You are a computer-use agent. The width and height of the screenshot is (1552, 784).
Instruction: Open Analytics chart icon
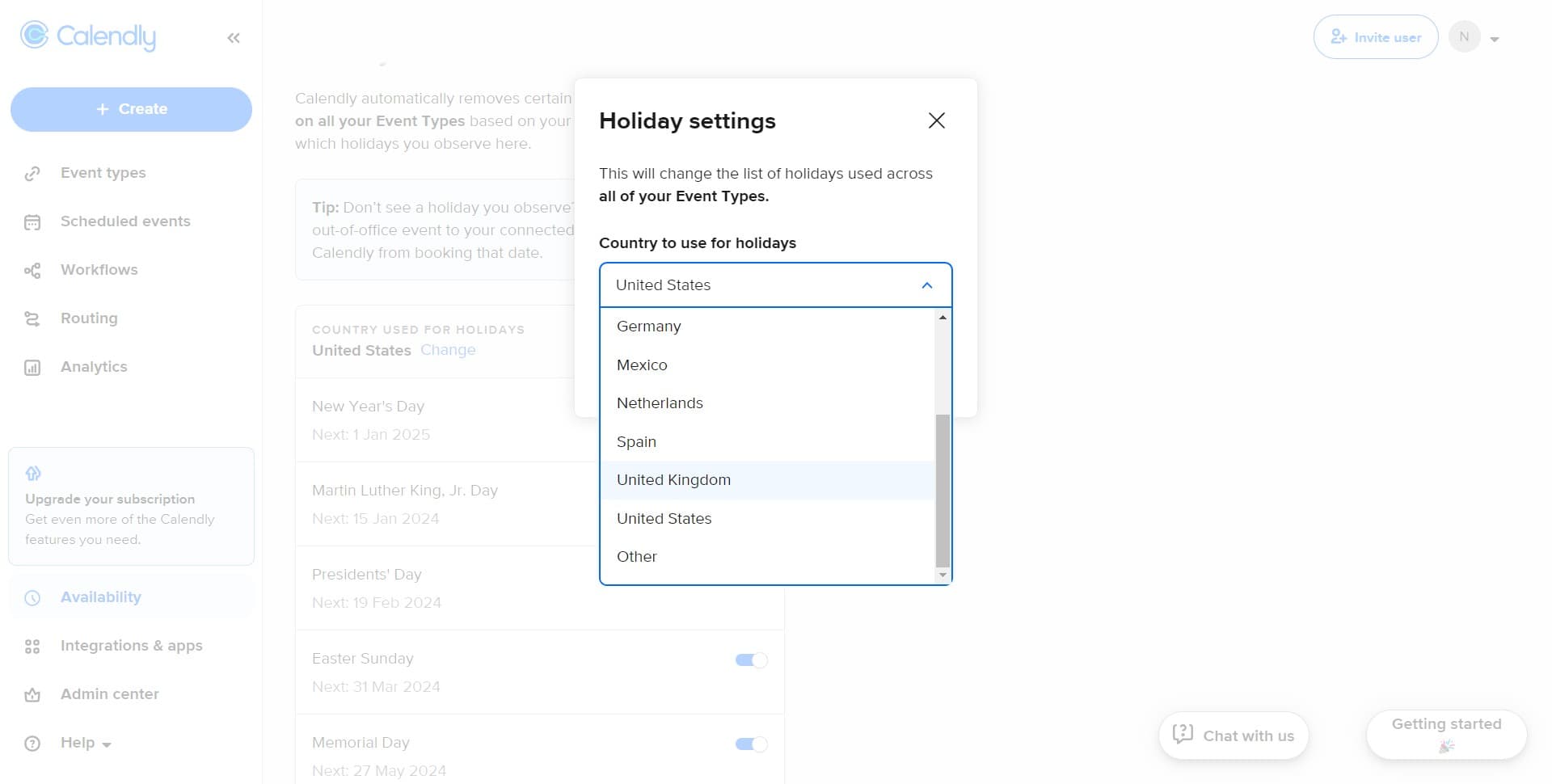(32, 368)
